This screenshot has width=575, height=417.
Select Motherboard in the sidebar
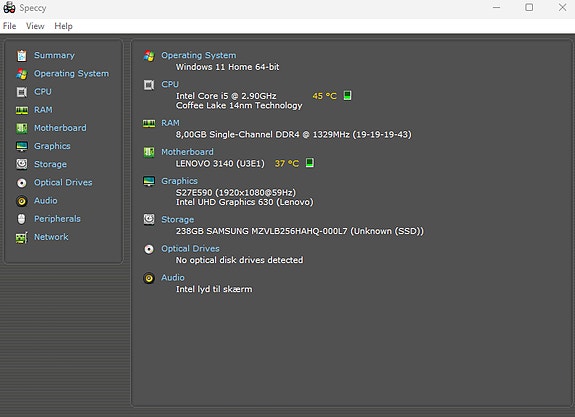pos(60,128)
